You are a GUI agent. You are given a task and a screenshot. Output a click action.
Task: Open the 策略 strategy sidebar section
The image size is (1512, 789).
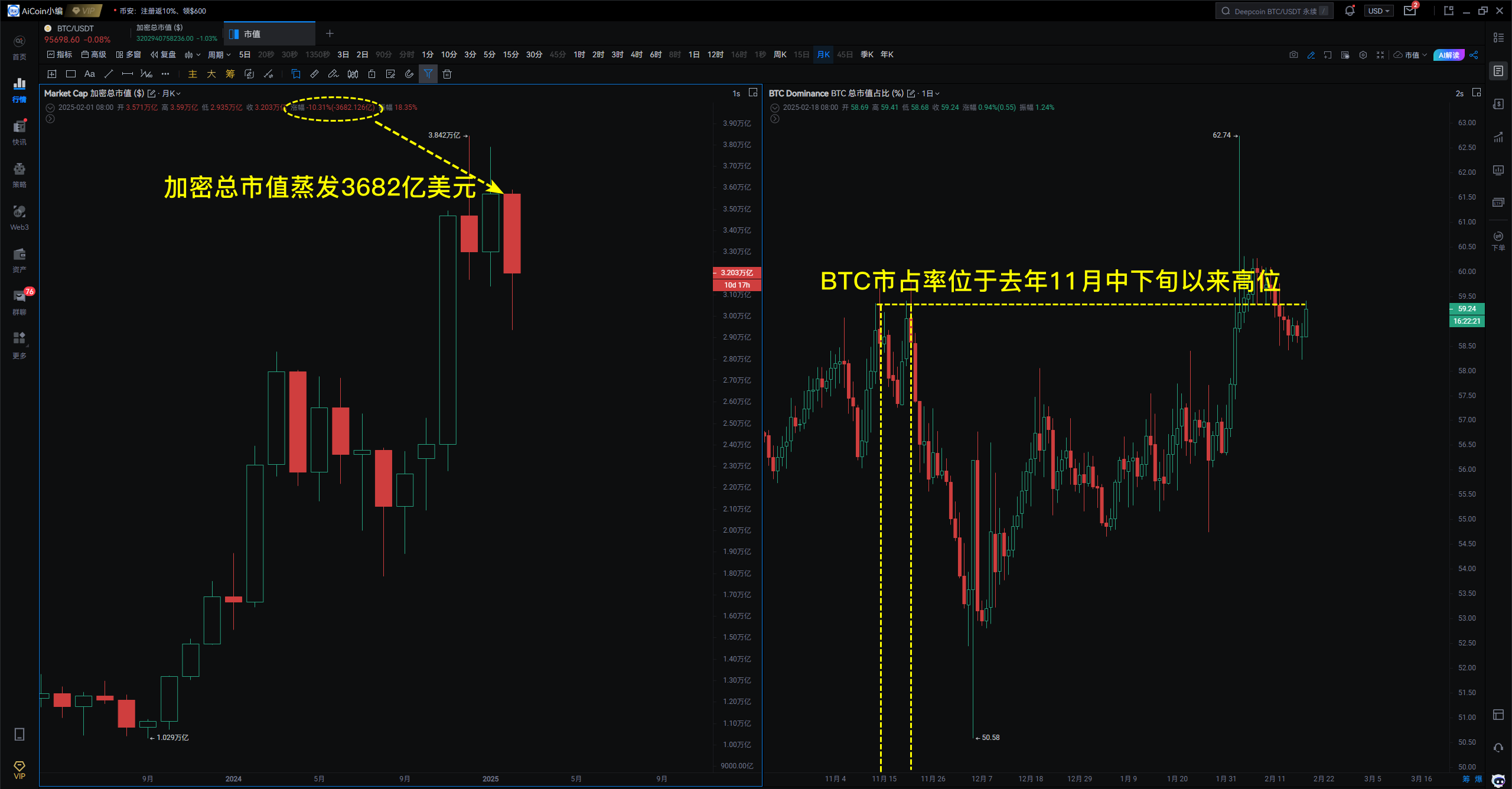click(19, 175)
